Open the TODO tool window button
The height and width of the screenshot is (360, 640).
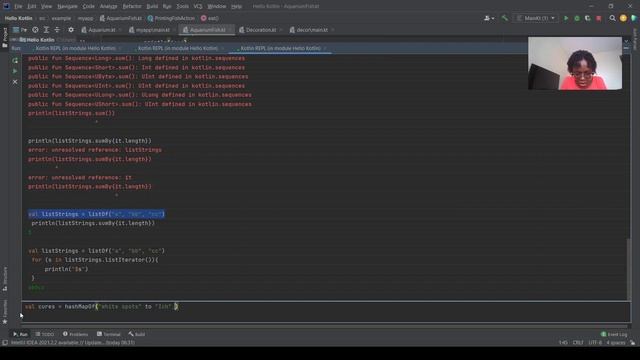(x=44, y=334)
